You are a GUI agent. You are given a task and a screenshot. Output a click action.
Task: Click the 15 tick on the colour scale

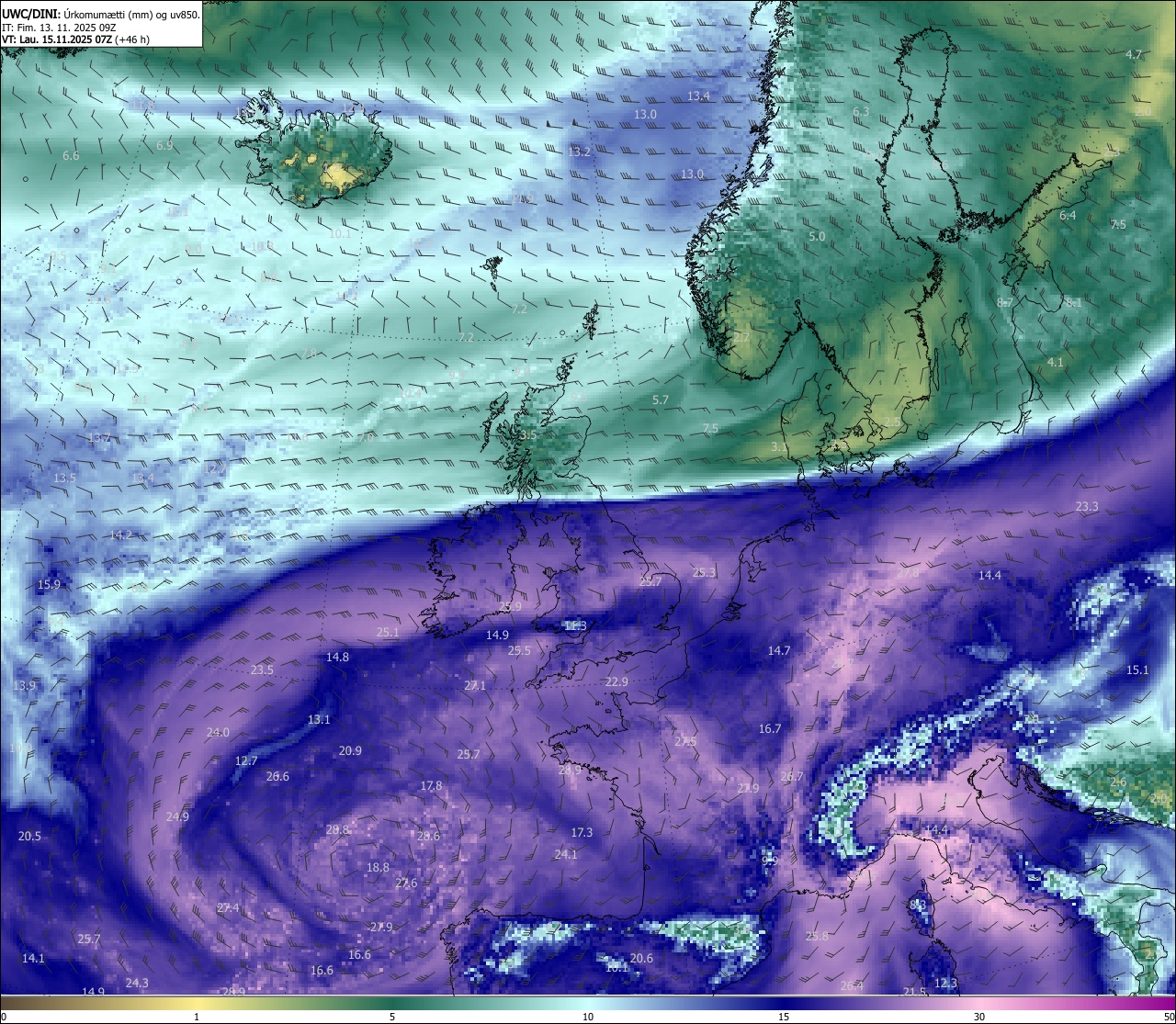[x=784, y=1017]
